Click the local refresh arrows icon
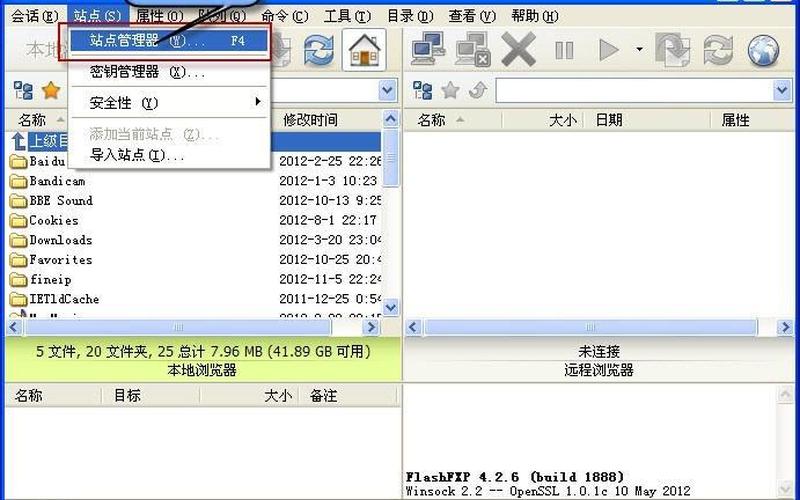 [x=319, y=50]
